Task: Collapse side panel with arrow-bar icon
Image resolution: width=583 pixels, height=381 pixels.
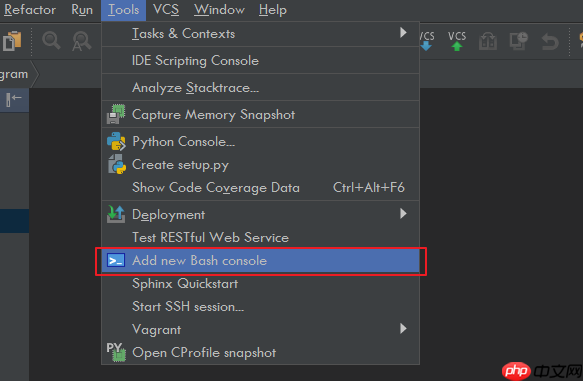Action: tap(14, 100)
